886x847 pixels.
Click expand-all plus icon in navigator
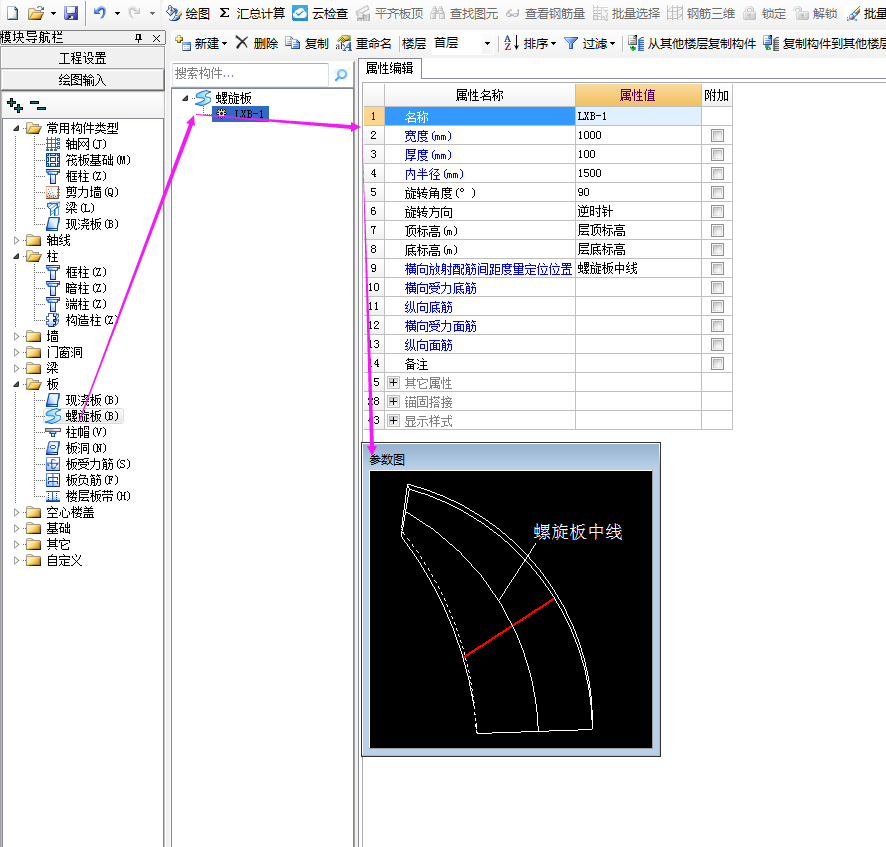(x=15, y=105)
